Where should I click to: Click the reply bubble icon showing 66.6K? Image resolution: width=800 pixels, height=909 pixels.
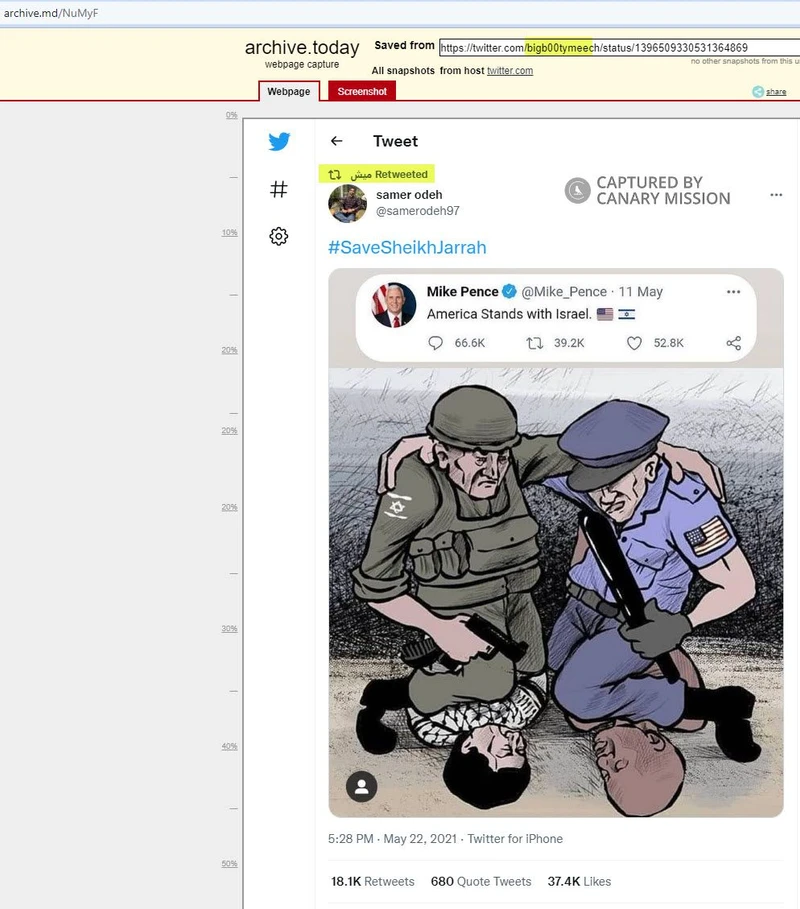point(435,343)
